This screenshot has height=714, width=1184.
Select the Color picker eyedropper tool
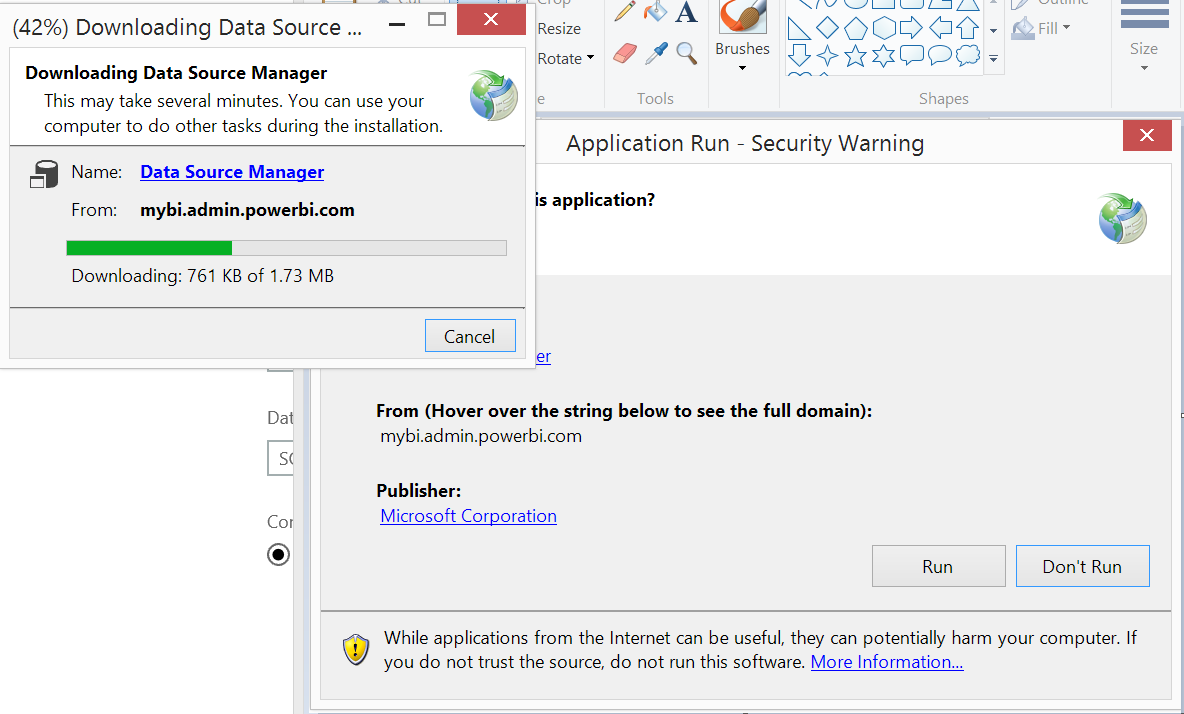click(656, 53)
